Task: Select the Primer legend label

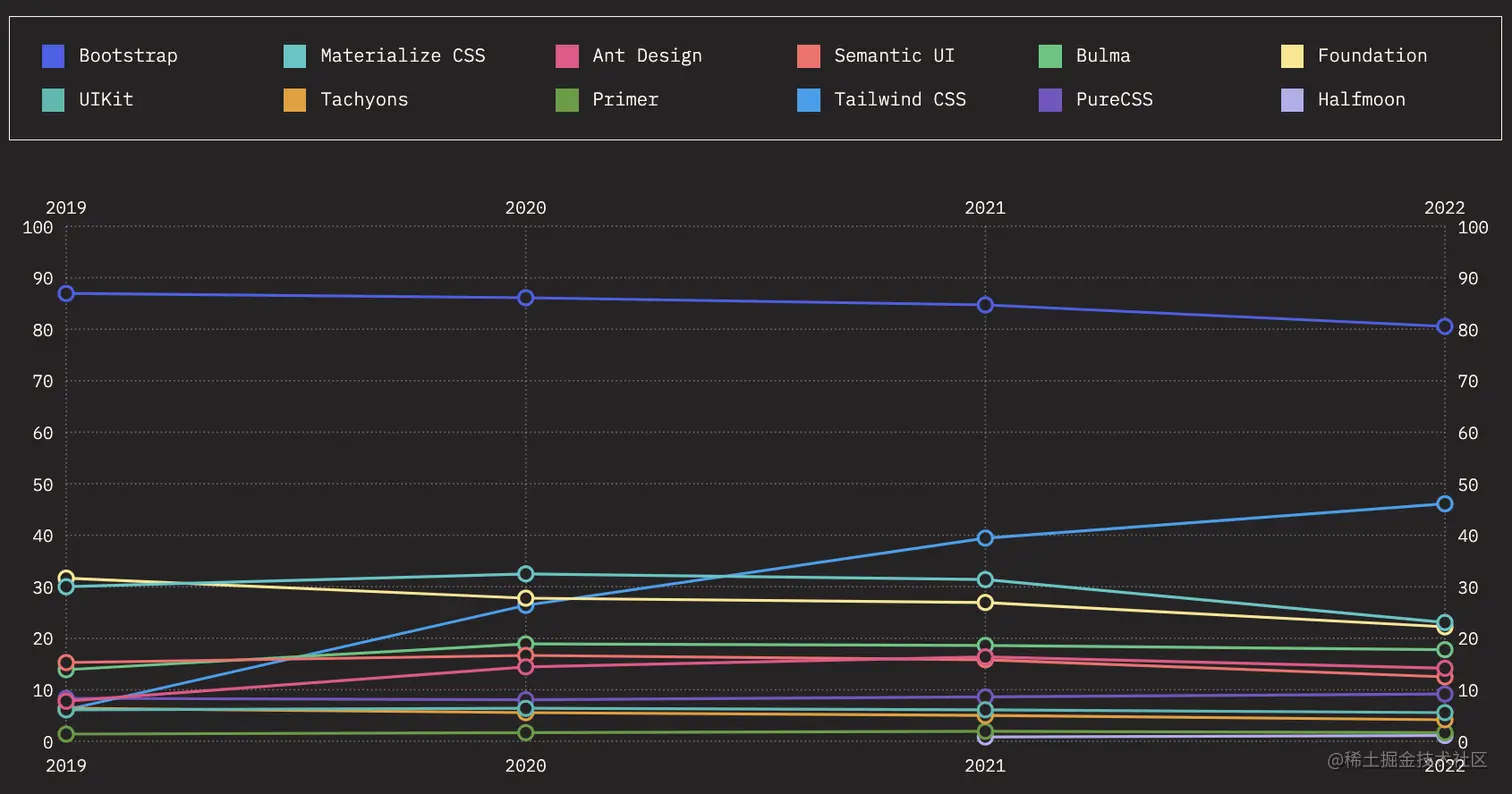Action: 626,100
